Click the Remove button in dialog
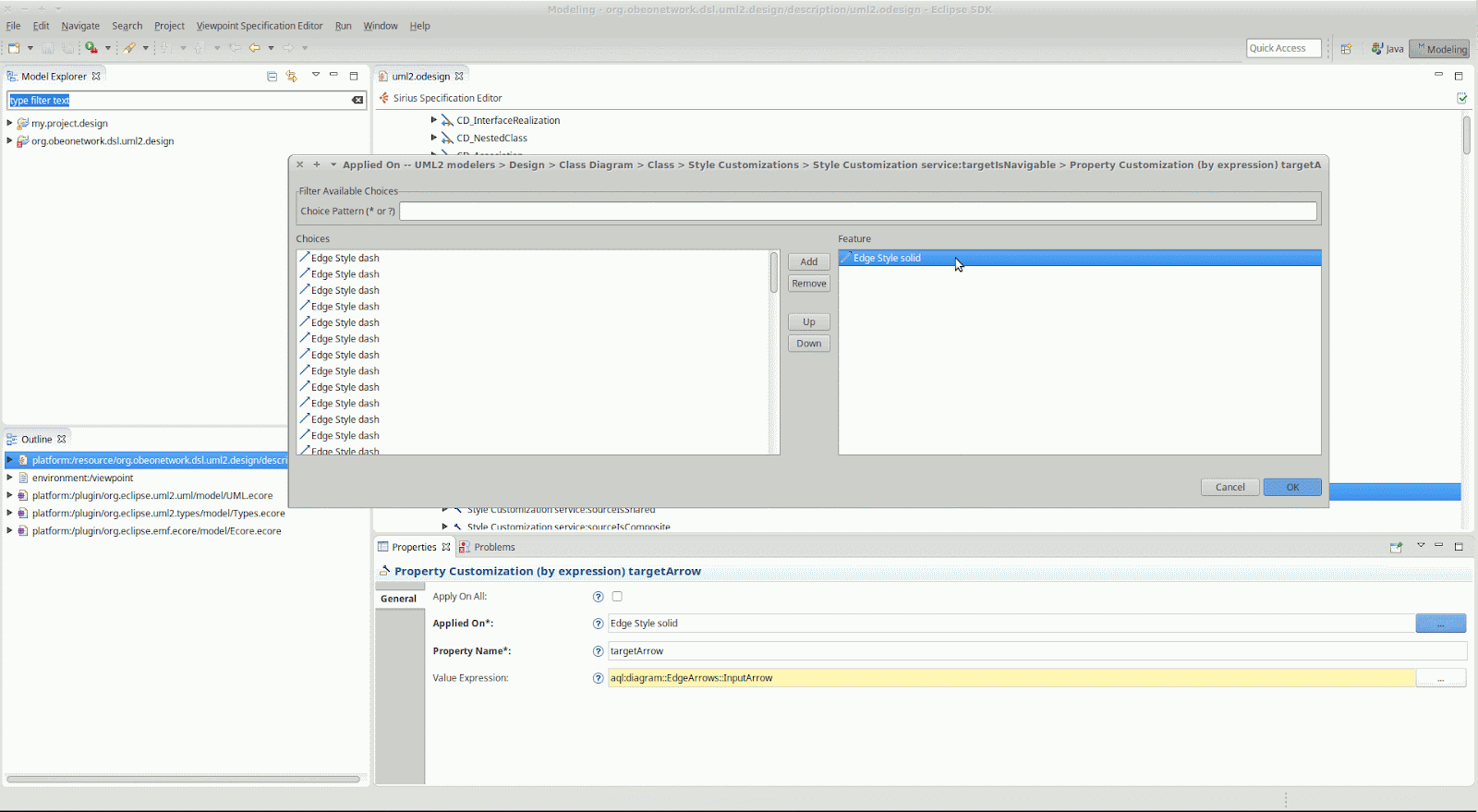Viewport: 1478px width, 812px height. [x=809, y=284]
